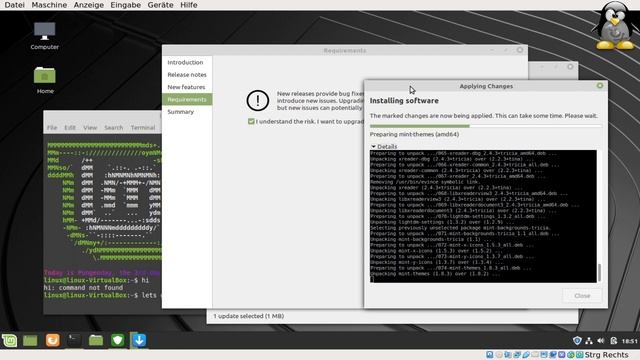Image resolution: width=640 pixels, height=360 pixels.
Task: Click the Applying Changes title bar text
Action: click(x=486, y=86)
